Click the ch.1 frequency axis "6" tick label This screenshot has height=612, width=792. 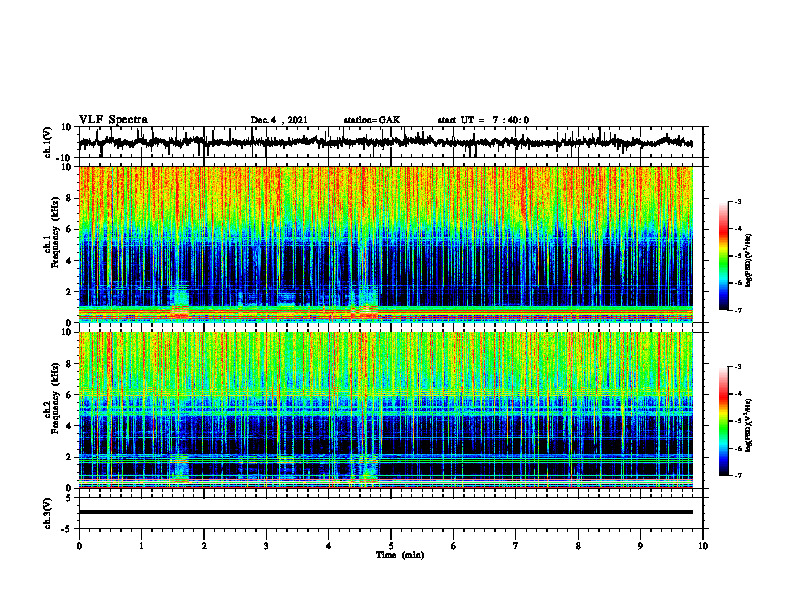point(69,230)
